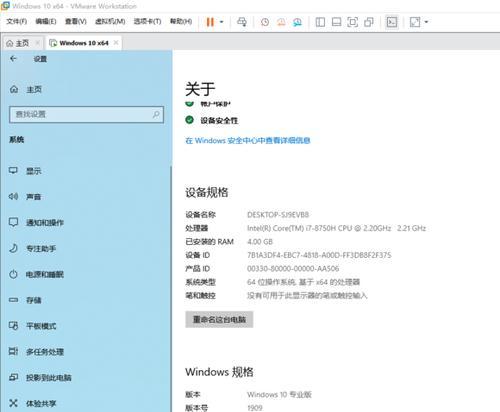This screenshot has width=500, height=412.
Task: Click the device ID beginning 7B1A3DF4
Action: [319, 255]
